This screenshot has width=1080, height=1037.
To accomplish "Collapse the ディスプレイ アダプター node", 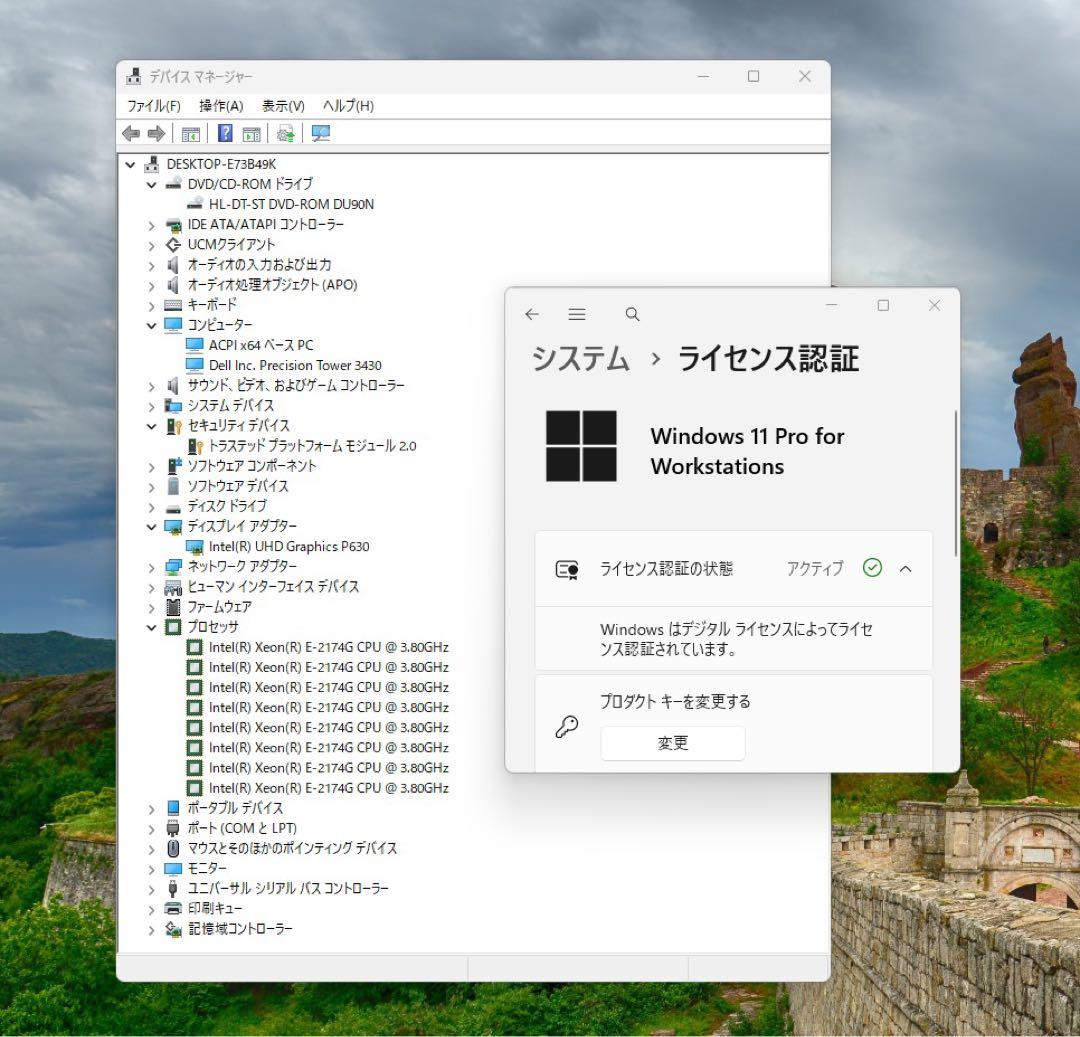I will 152,527.
